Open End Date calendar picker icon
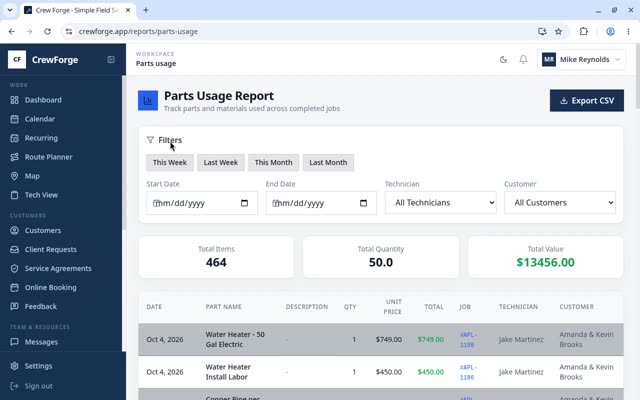This screenshot has height=400, width=640. point(363,203)
